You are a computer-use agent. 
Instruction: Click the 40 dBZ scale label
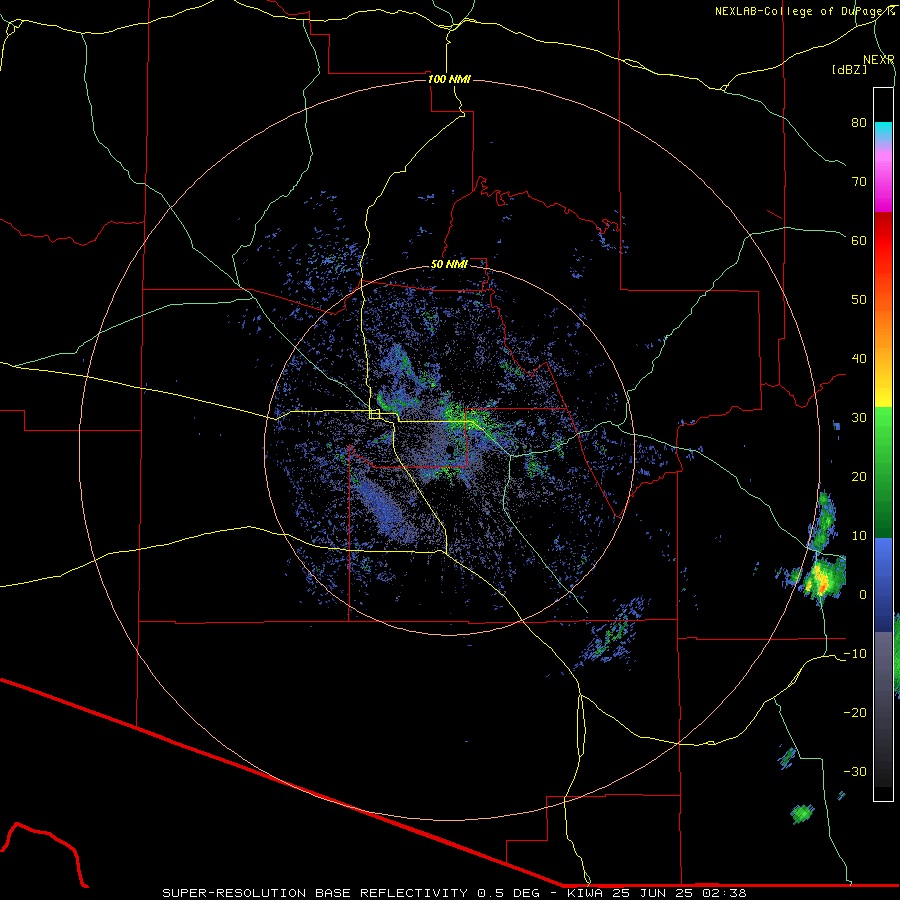point(859,359)
